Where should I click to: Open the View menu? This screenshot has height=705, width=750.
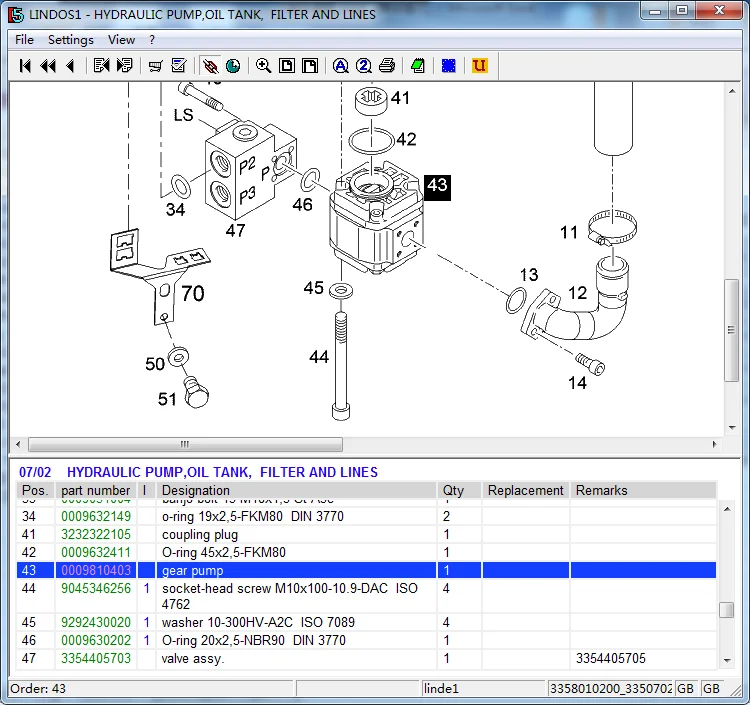pos(121,40)
